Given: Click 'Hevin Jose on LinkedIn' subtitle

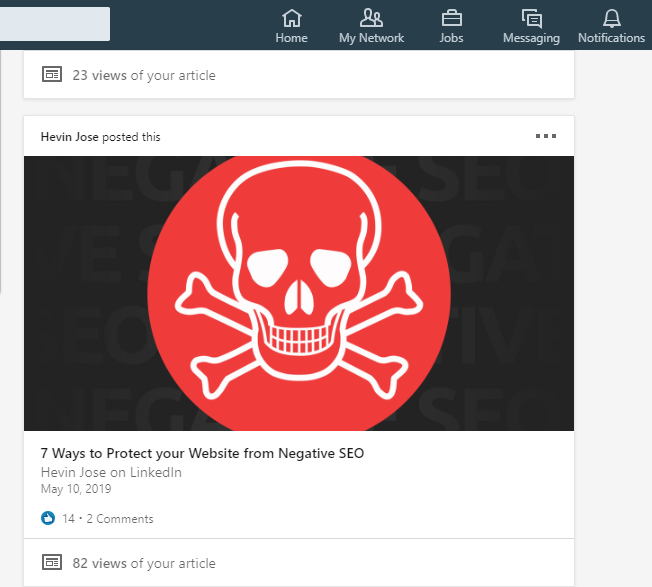Looking at the screenshot, I should coord(111,472).
